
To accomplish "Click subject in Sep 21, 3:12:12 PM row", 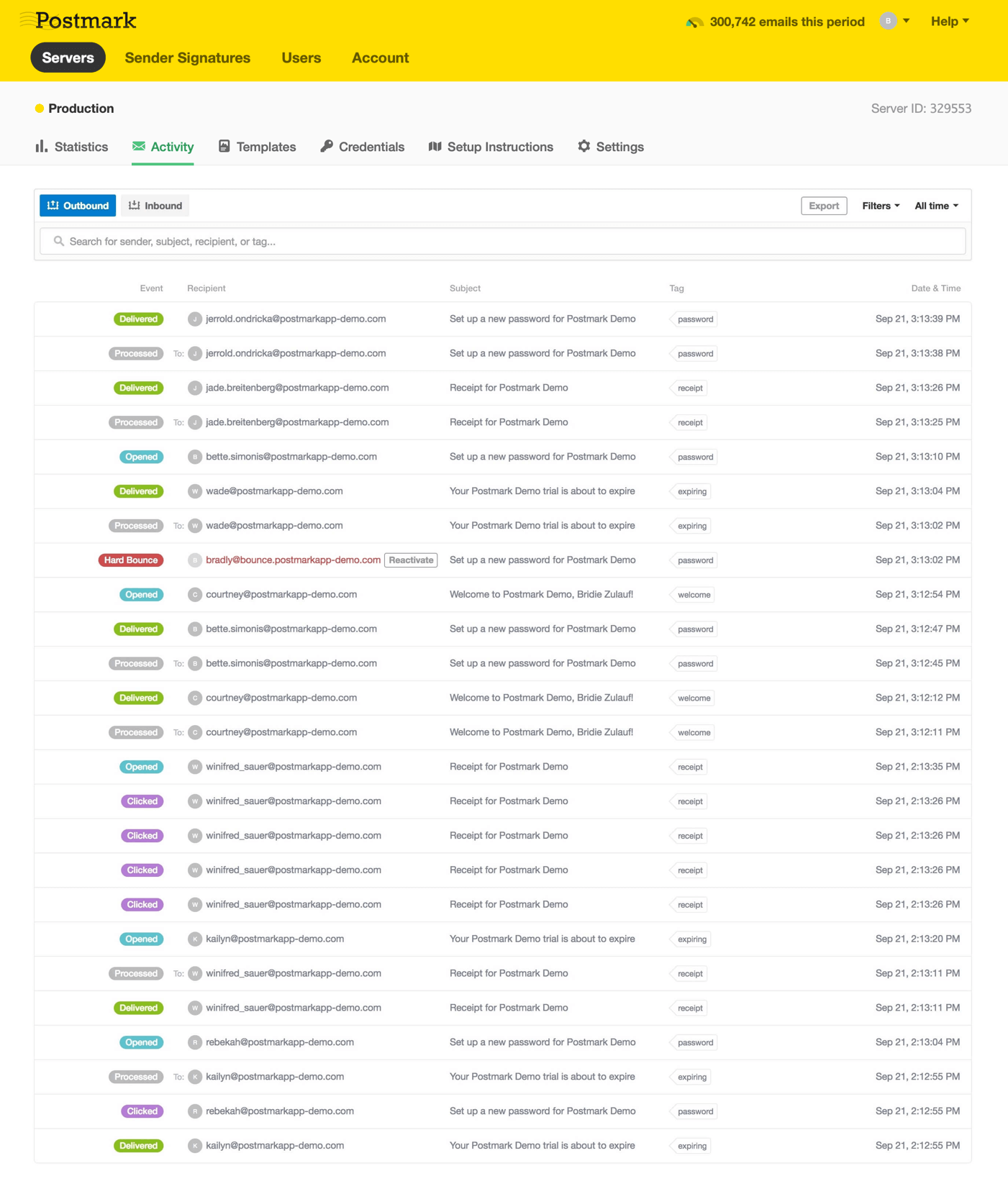I will pos(541,698).
